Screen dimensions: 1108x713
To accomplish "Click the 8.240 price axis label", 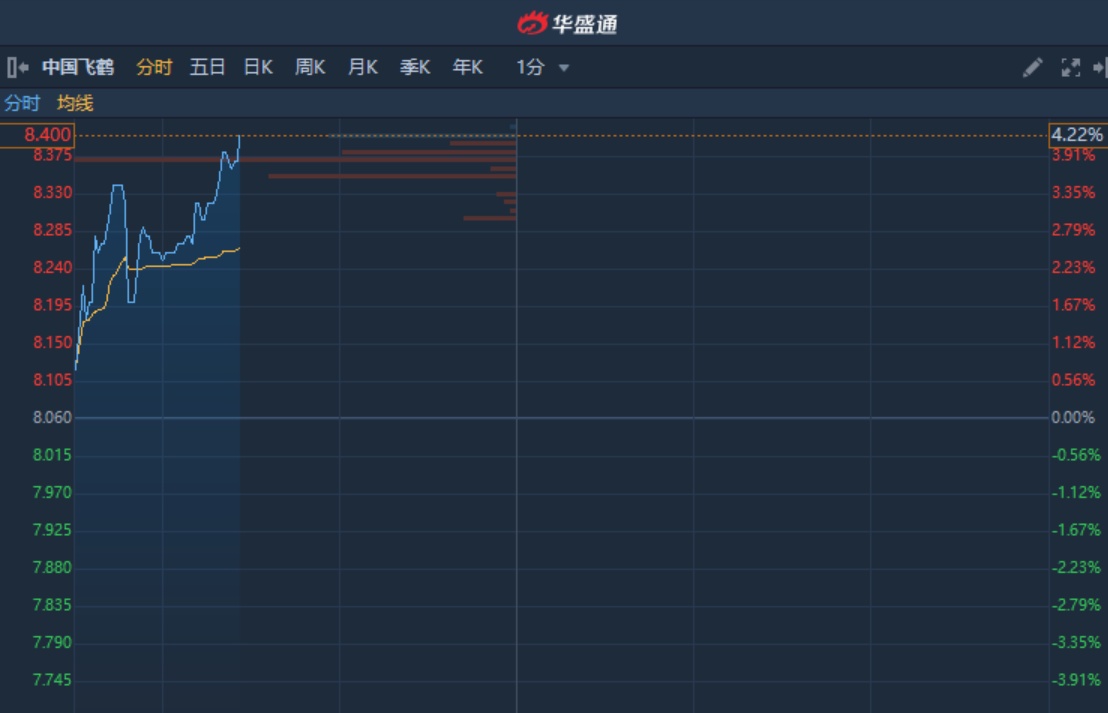I will pos(52,267).
